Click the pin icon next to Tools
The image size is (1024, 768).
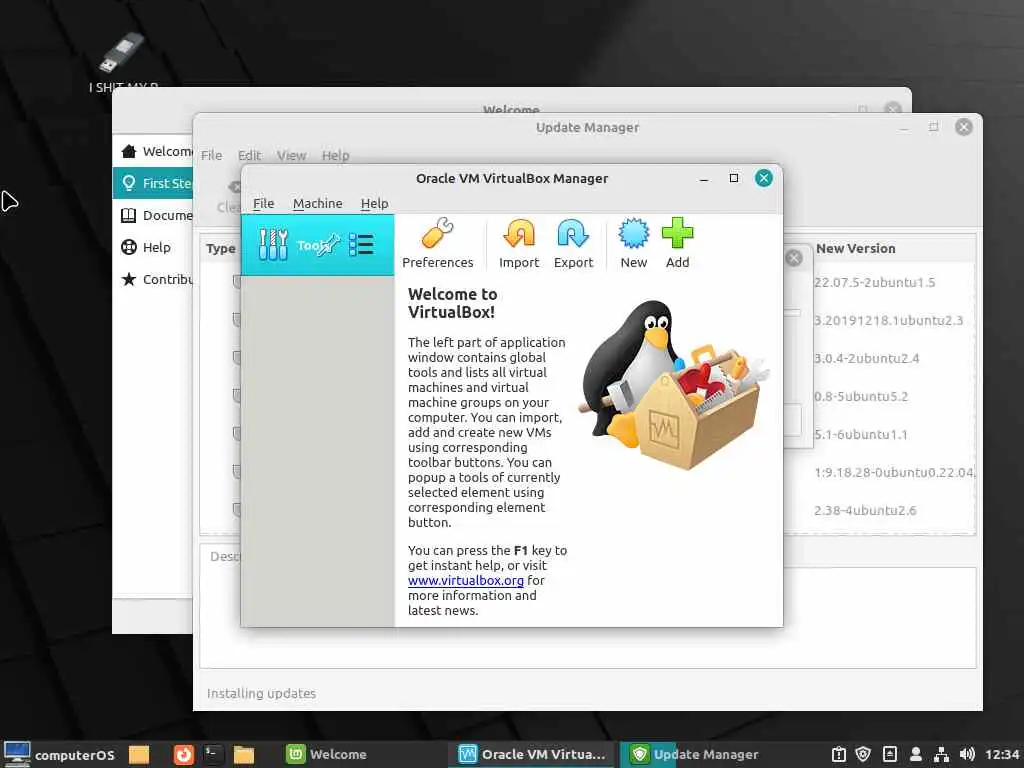pyautogui.click(x=330, y=244)
